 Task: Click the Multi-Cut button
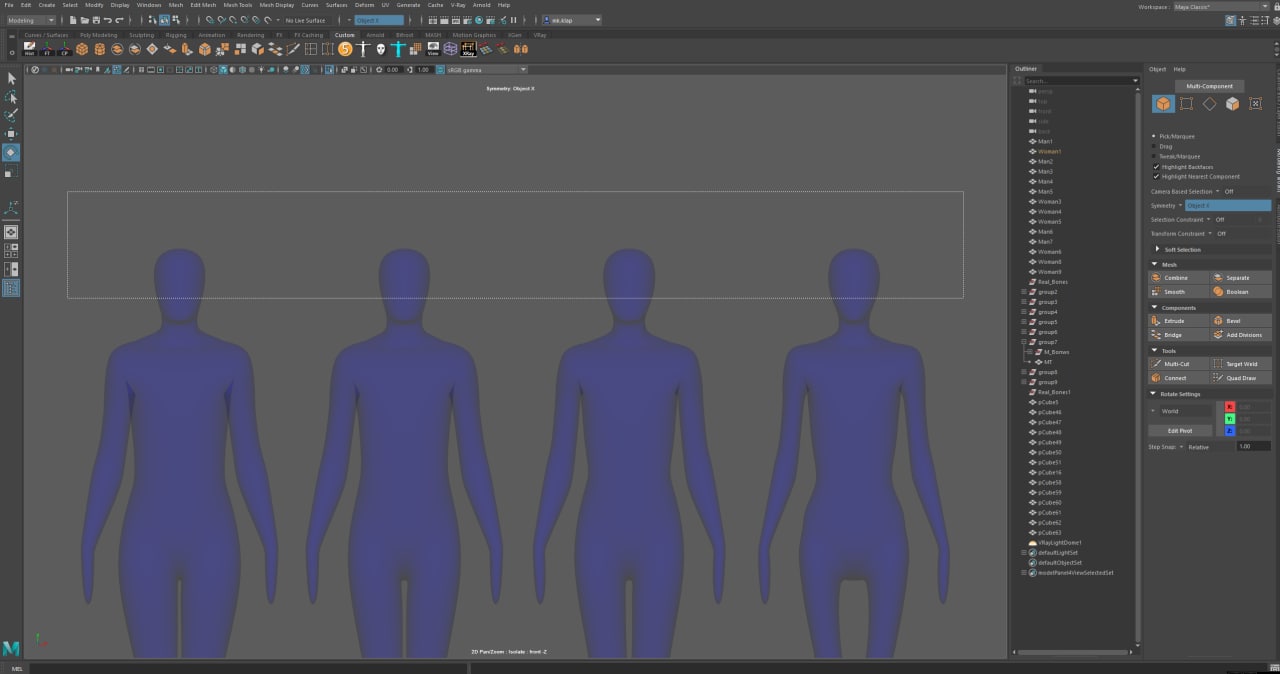[x=1177, y=364]
